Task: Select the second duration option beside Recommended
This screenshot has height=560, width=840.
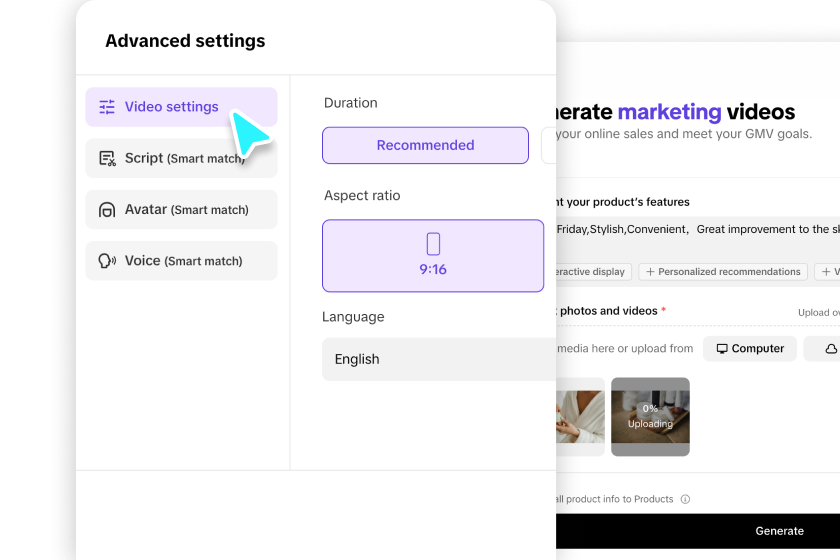Action: pos(548,145)
